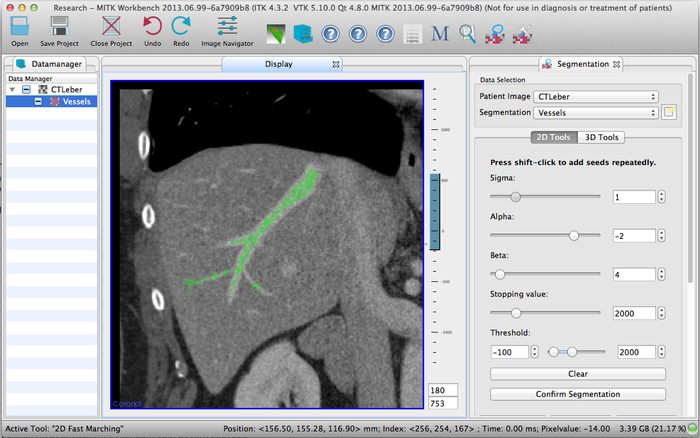The height and width of the screenshot is (438, 700).
Task: Click the Redo arrow icon
Action: [181, 27]
